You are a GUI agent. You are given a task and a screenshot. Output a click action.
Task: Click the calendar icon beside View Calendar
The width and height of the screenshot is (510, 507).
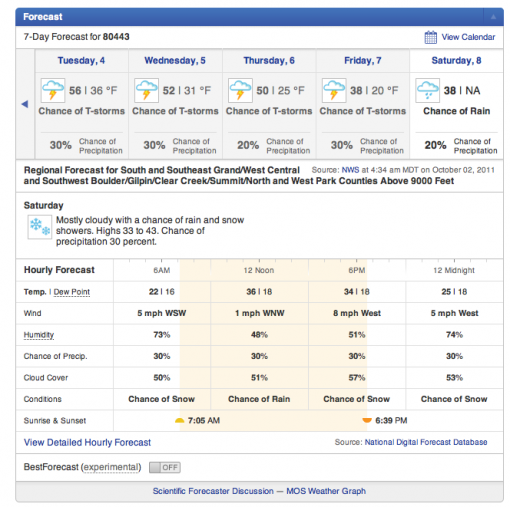[430, 37]
